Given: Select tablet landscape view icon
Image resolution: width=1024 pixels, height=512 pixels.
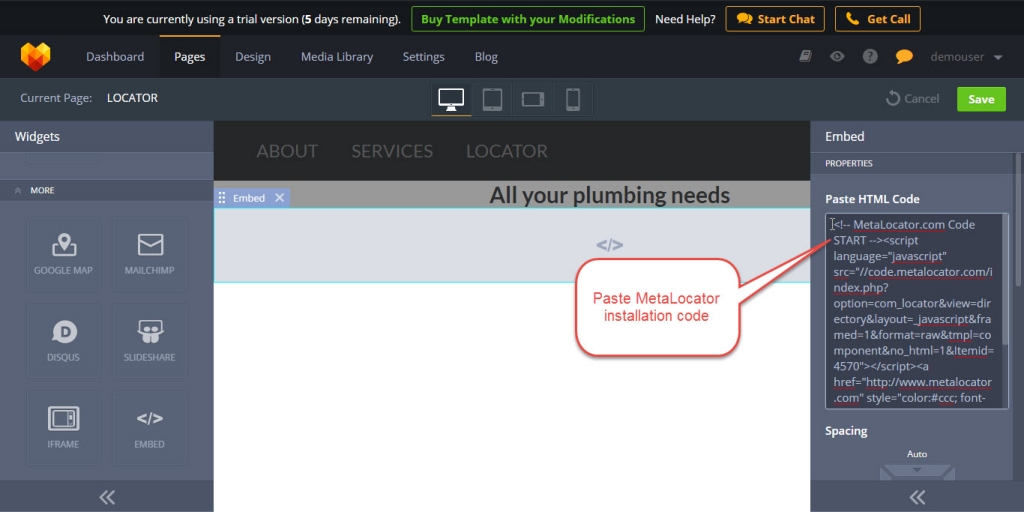Looking at the screenshot, I should click(533, 99).
